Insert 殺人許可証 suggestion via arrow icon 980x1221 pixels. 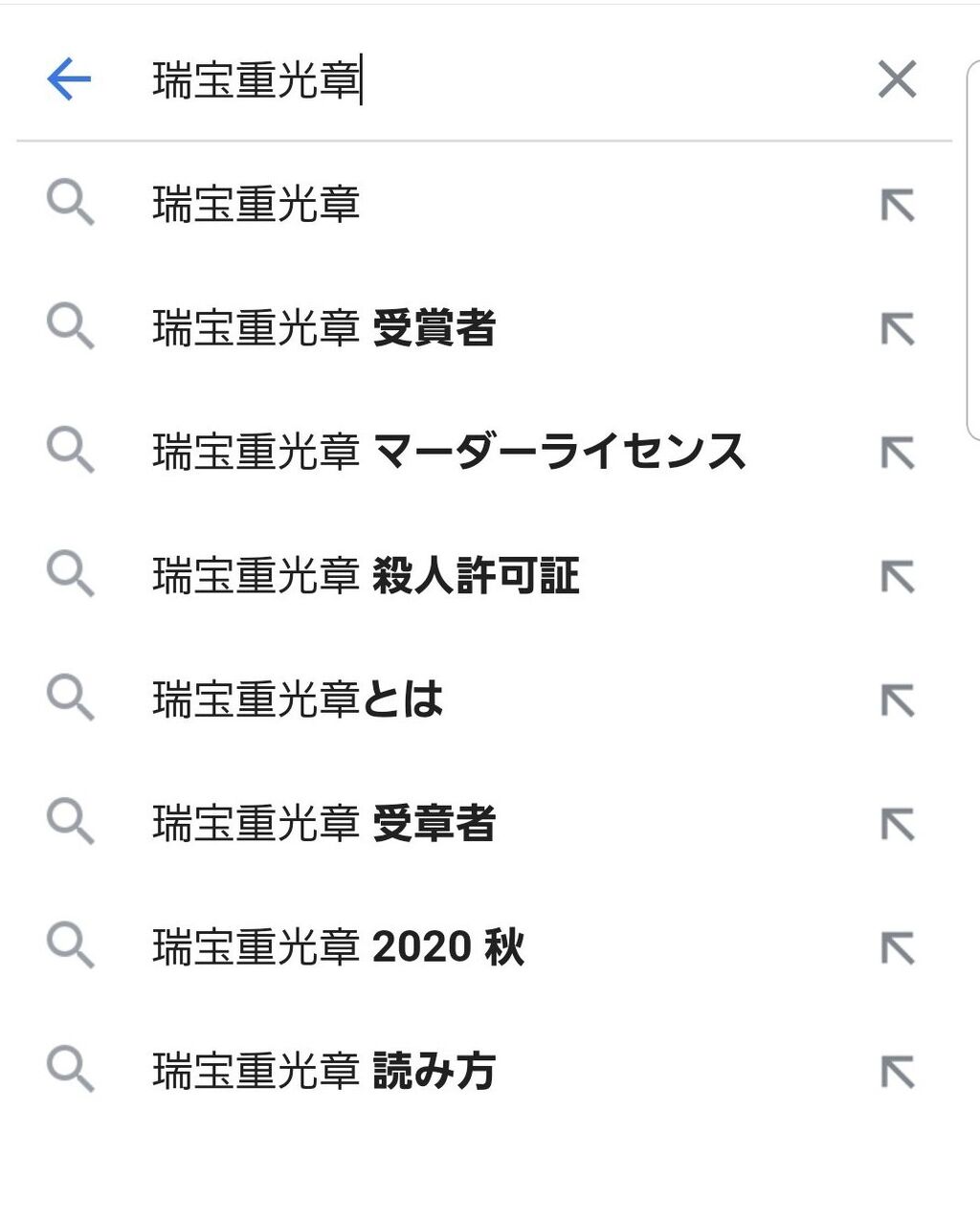click(897, 577)
